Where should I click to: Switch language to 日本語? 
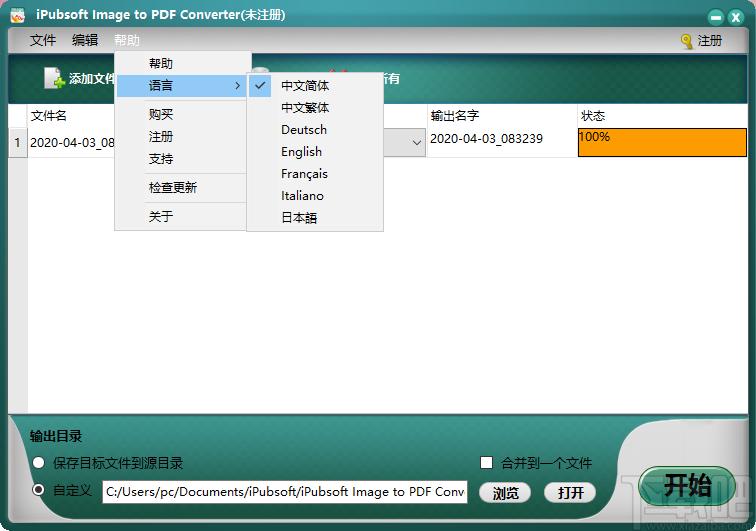pyautogui.click(x=315, y=218)
